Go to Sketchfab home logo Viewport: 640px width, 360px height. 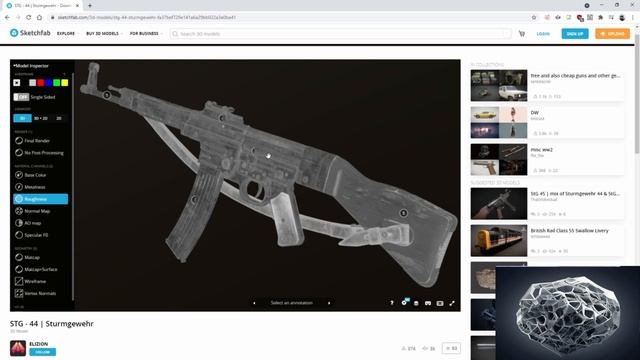click(x=30, y=33)
